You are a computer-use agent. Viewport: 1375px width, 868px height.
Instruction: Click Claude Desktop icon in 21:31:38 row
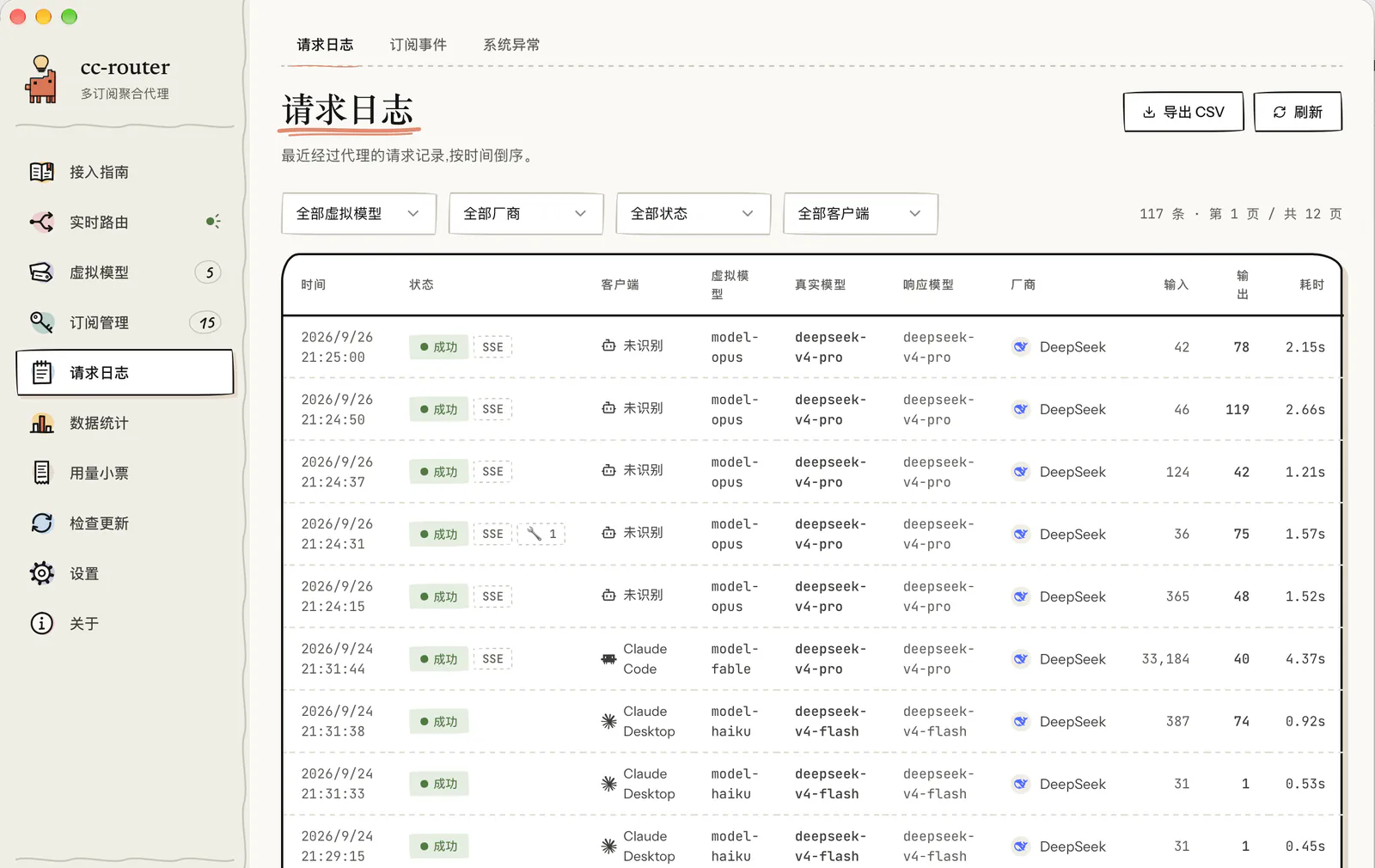pos(608,722)
